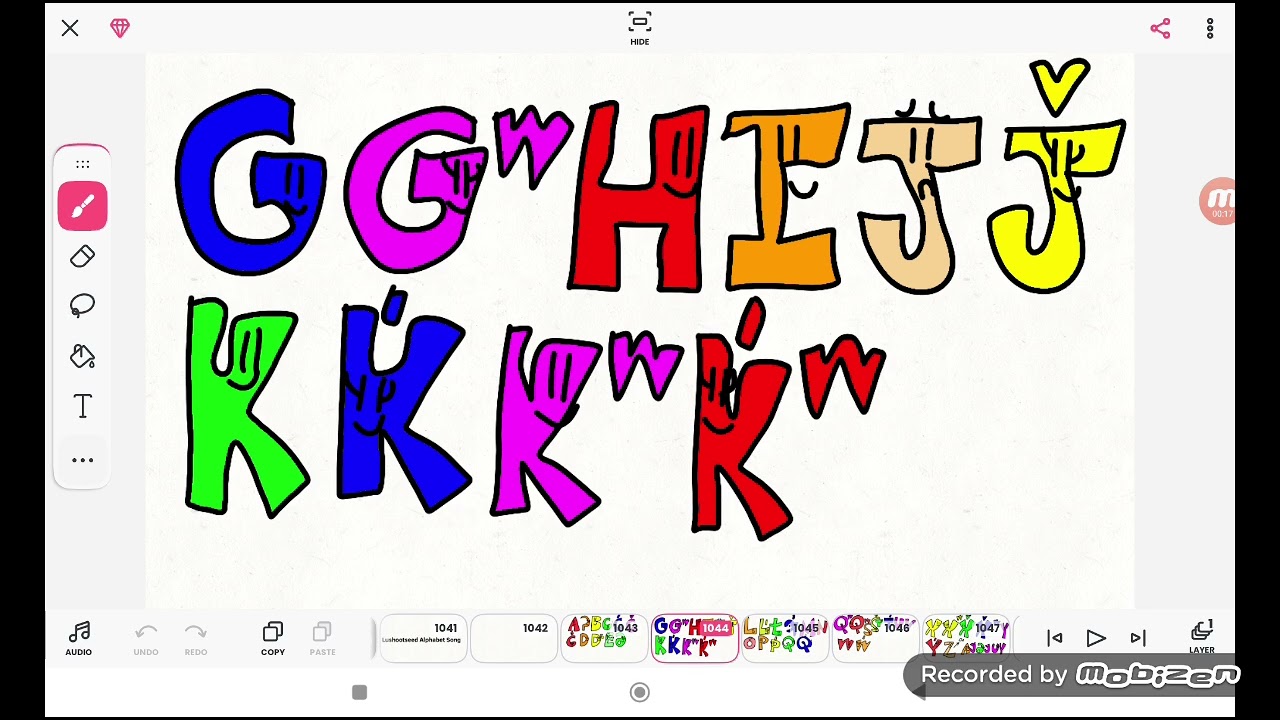Open the LAYER panel
1280x720 pixels.
(1202, 637)
